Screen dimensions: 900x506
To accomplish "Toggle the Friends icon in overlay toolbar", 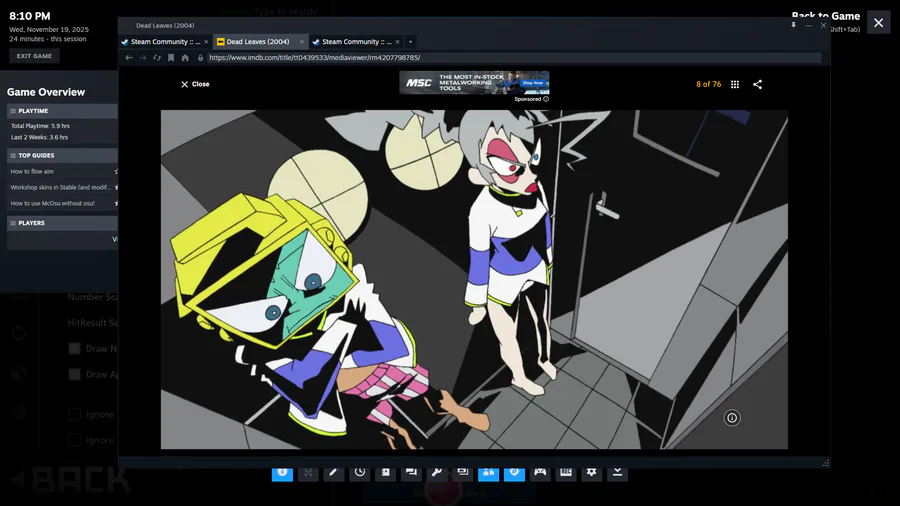I will click(488, 472).
